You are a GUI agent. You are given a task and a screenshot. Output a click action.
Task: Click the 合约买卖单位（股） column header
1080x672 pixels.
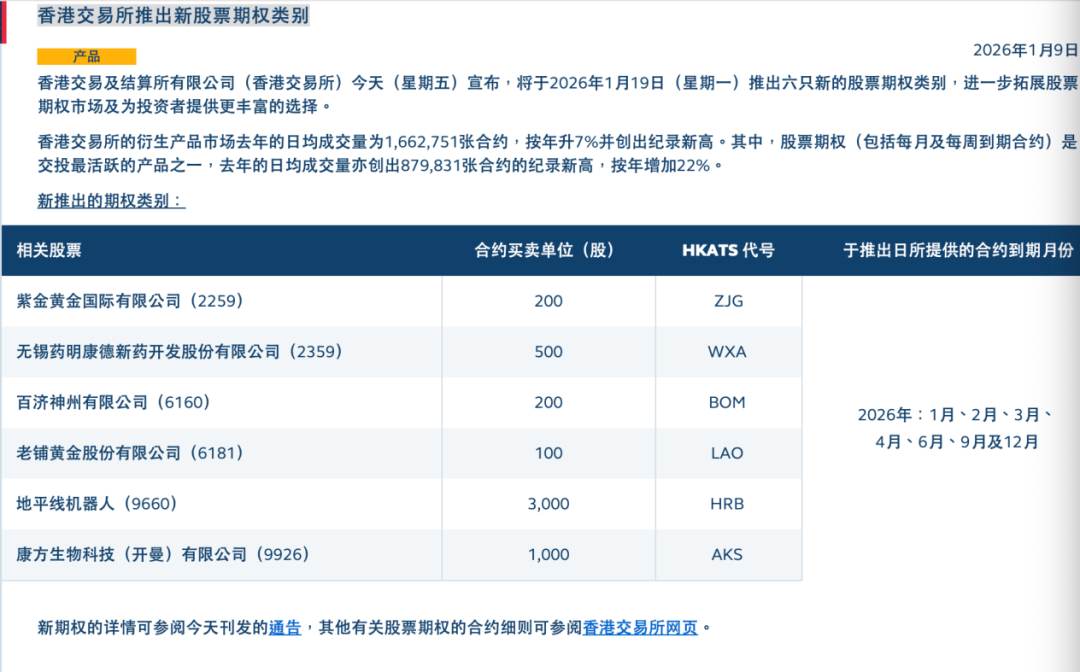[x=544, y=251]
